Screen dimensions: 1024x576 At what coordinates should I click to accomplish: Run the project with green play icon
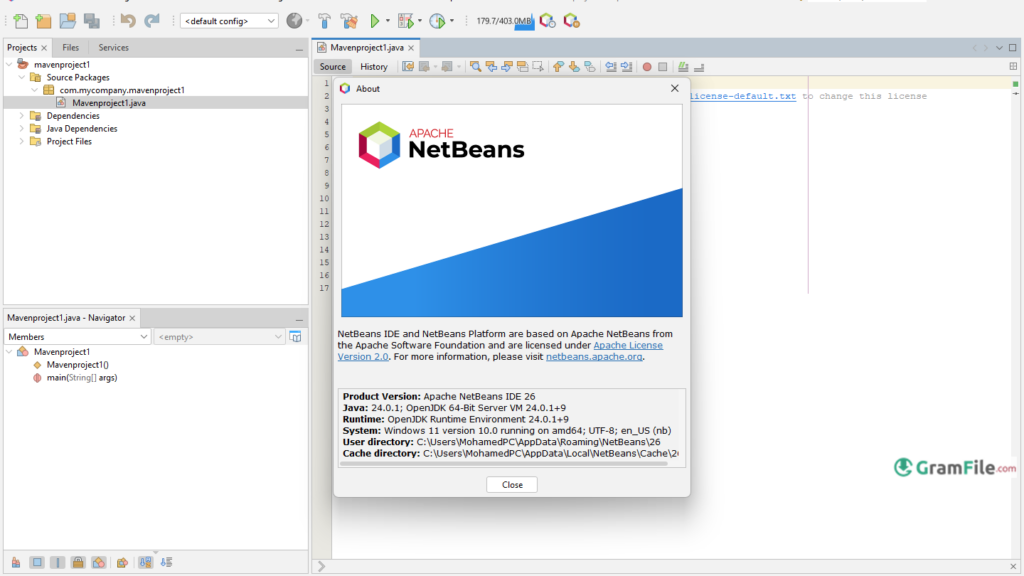375,21
